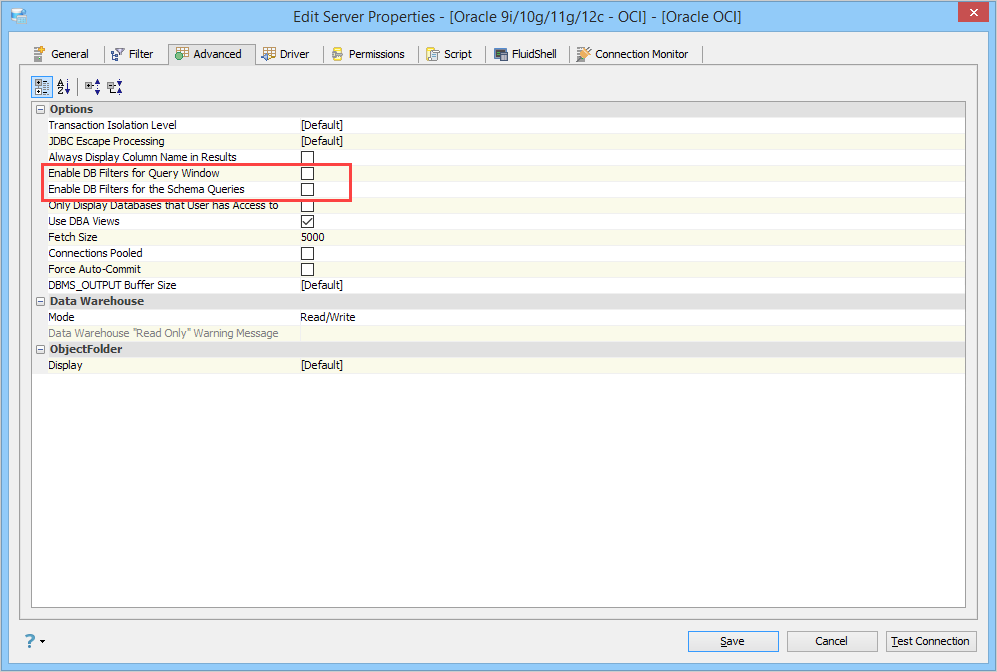The image size is (997, 672).
Task: Collapse the Data Warehouse section
Action: (41, 301)
